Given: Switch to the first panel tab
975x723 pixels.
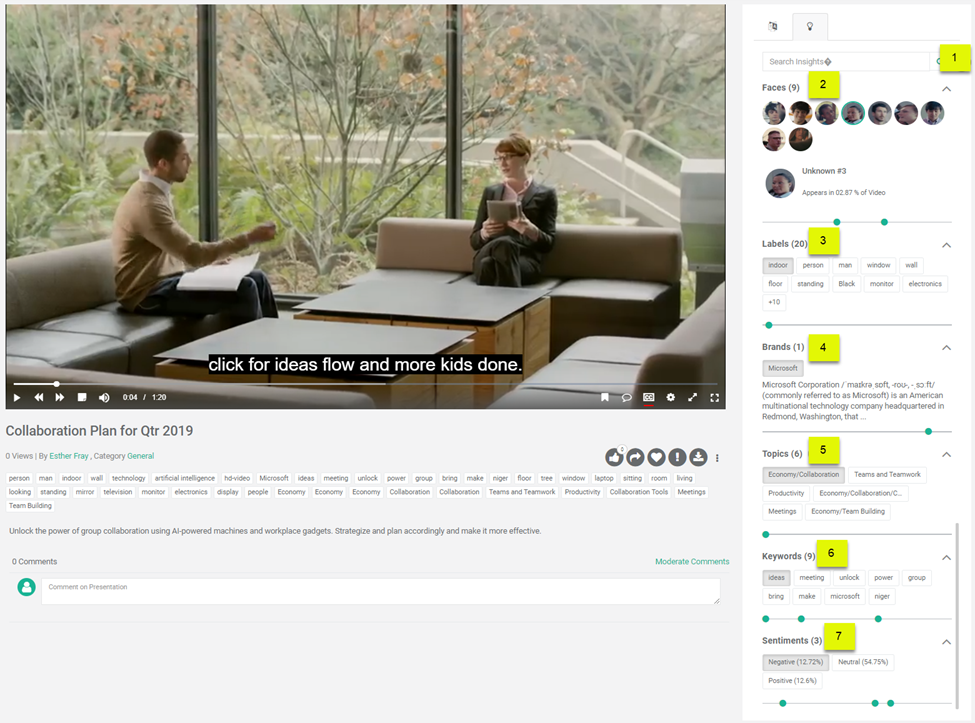Looking at the screenshot, I should 773,27.
